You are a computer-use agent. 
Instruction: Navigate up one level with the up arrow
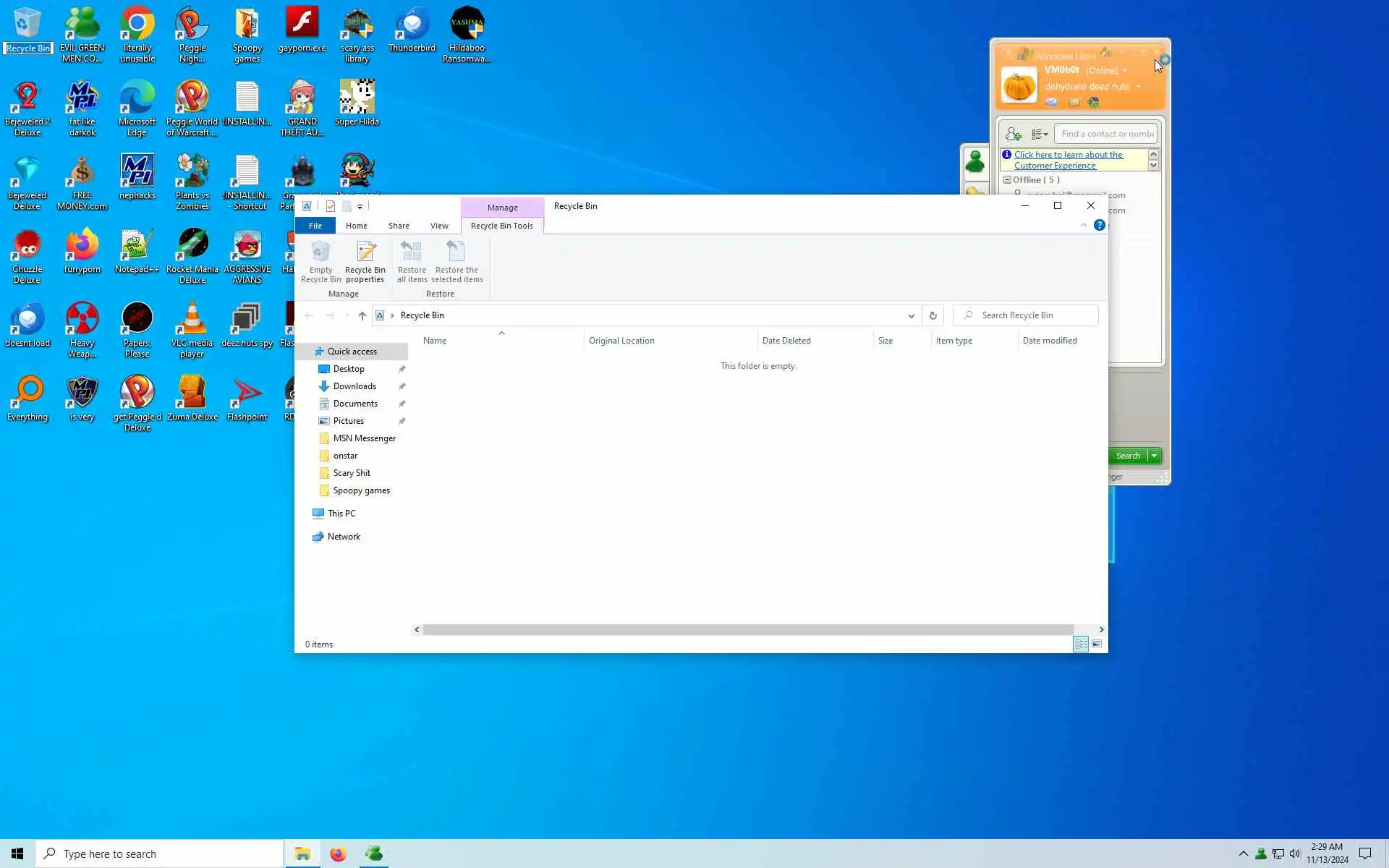pyautogui.click(x=362, y=315)
